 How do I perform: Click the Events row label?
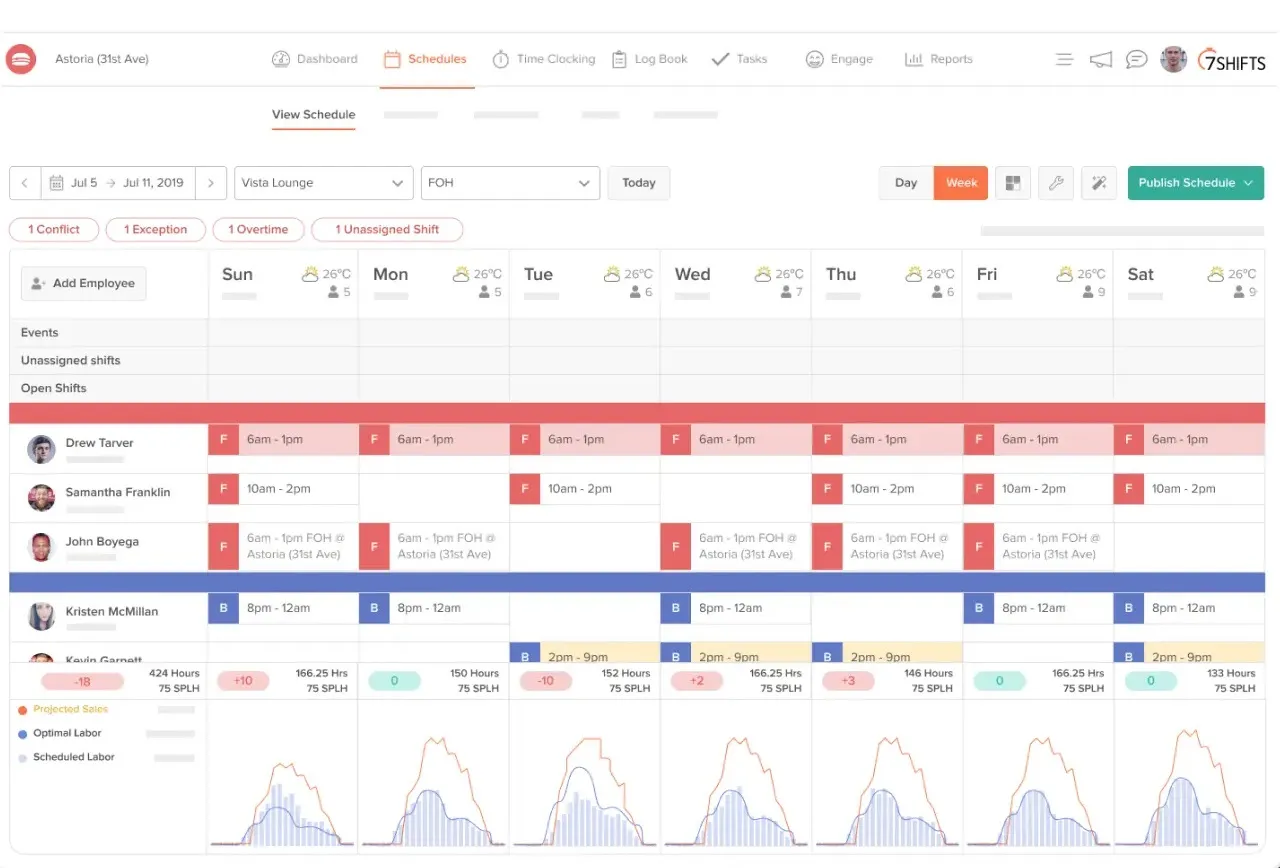pos(40,333)
